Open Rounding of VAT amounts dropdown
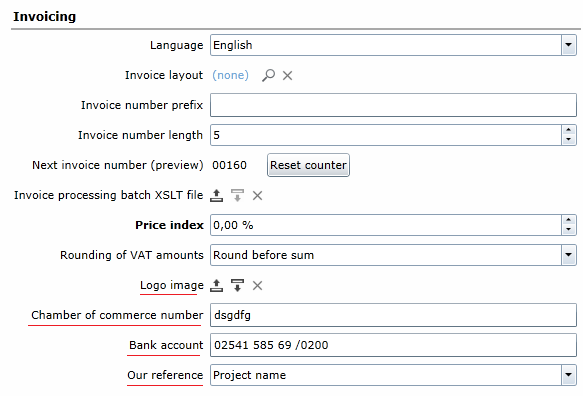Image resolution: width=583 pixels, height=396 pixels. [568, 255]
